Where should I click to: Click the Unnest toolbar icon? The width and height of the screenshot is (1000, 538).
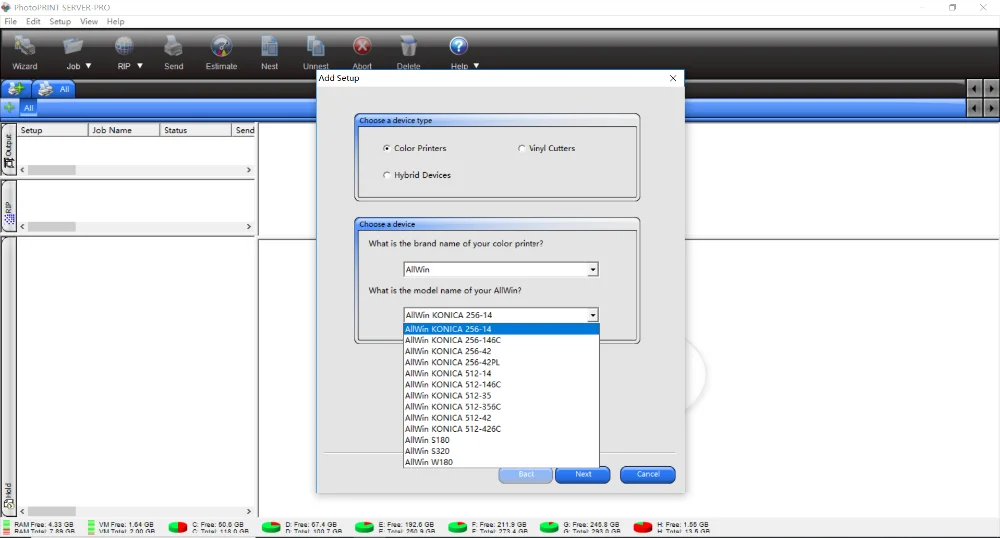pyautogui.click(x=316, y=47)
